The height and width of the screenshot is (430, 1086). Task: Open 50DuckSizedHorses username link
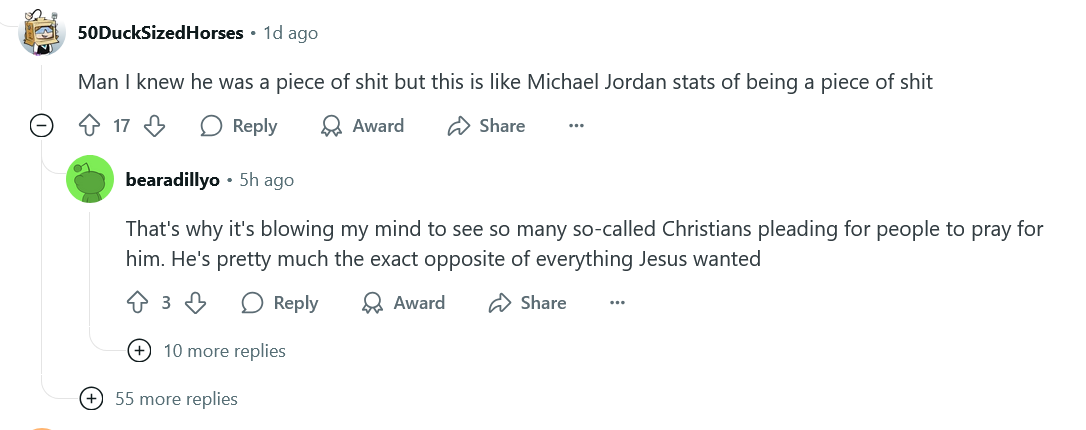(161, 33)
